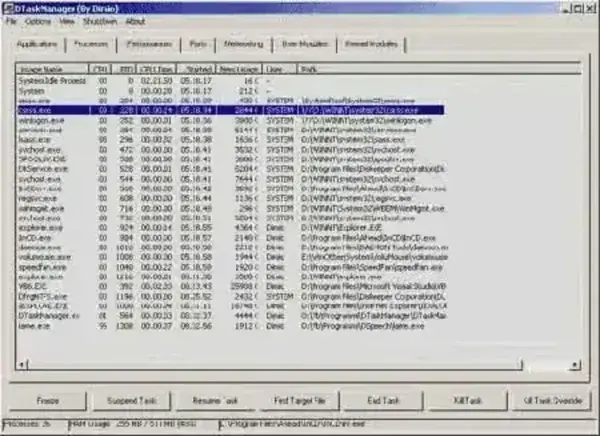Select the DkService.exe process row
This screenshot has height=436, width=600.
tap(232, 169)
